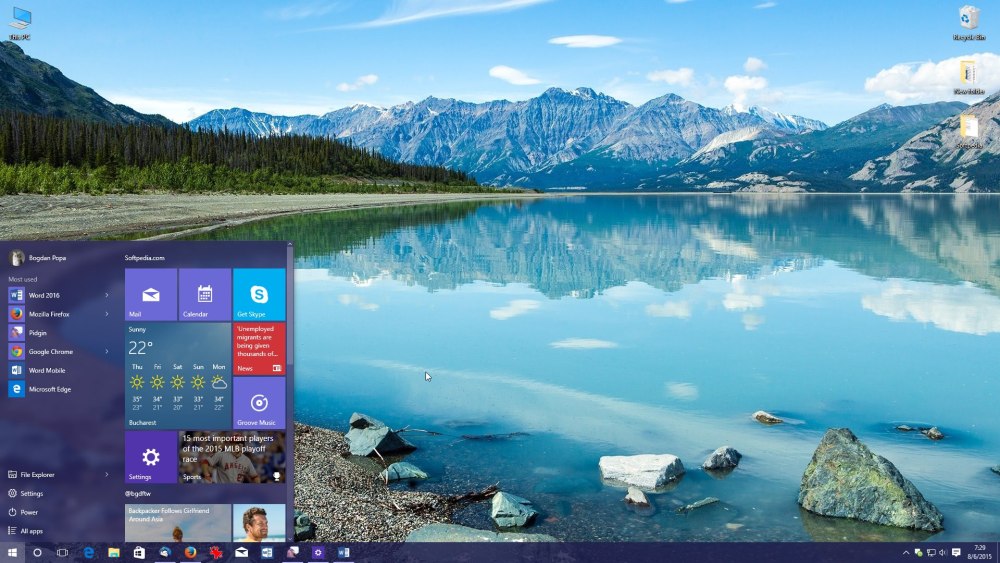Open the Settings tile
Image resolution: width=1000 pixels, height=563 pixels.
pos(151,457)
